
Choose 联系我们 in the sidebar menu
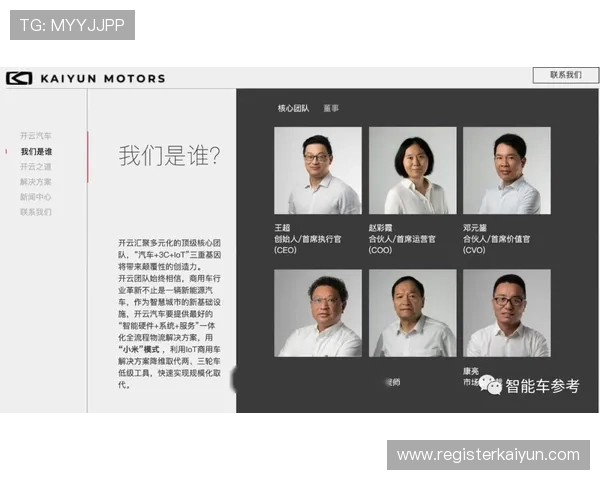(36, 212)
